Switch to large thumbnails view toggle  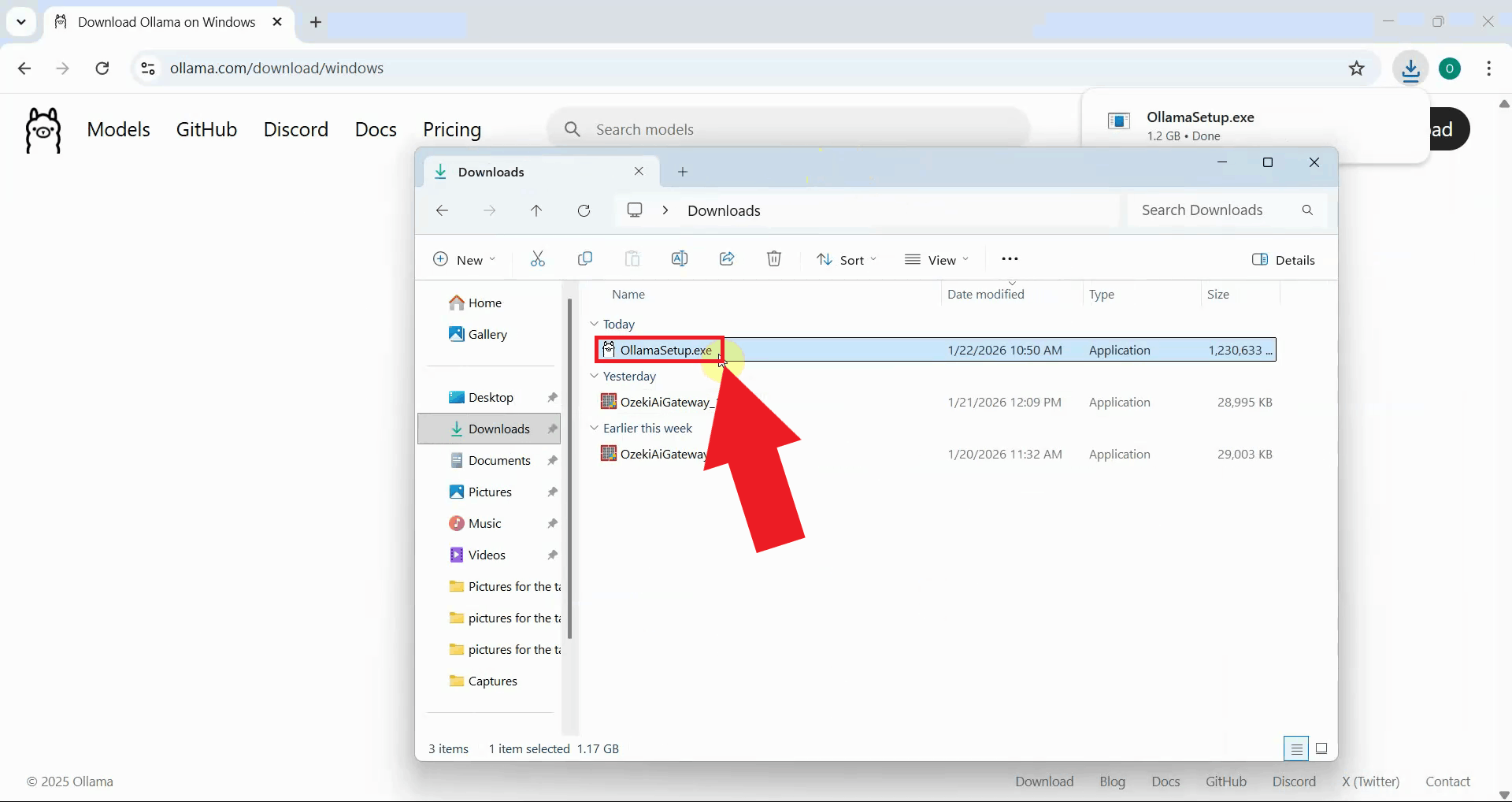pyautogui.click(x=1321, y=748)
